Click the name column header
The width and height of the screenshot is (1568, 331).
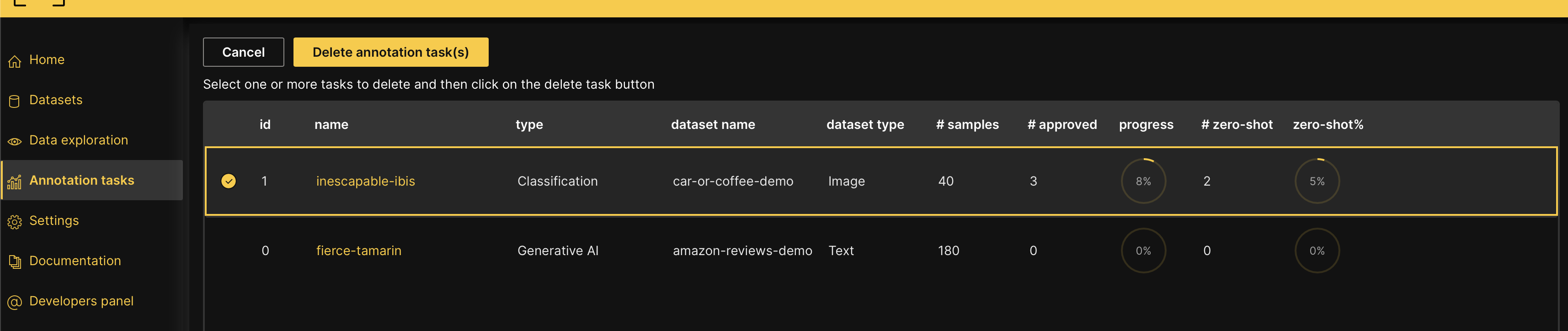click(x=331, y=125)
